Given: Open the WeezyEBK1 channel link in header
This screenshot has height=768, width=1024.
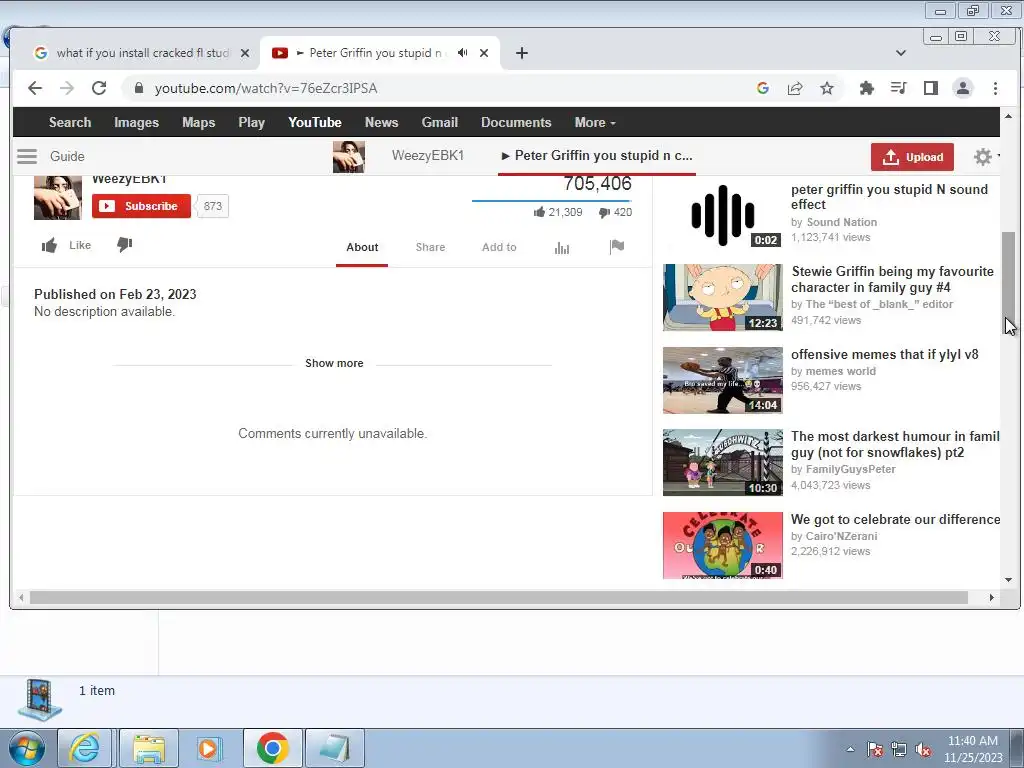Looking at the screenshot, I should click(x=428, y=155).
